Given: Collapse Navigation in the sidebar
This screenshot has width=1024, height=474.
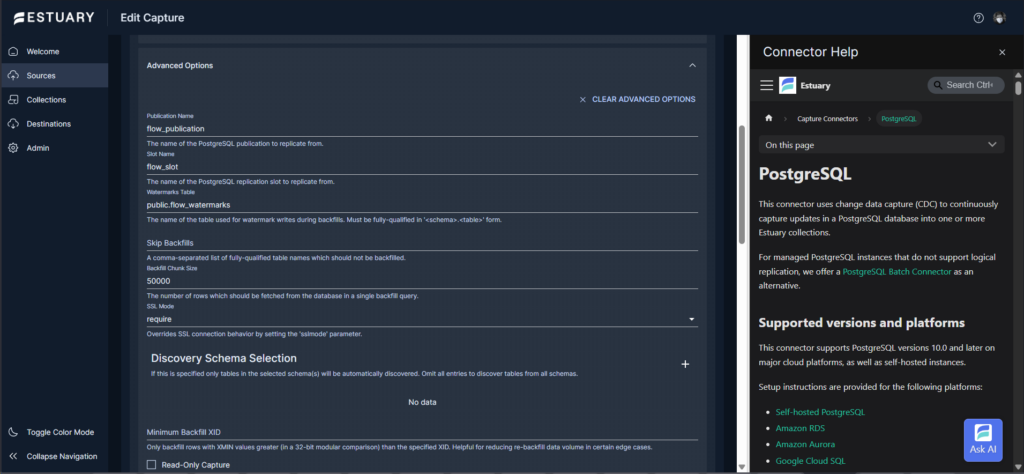Looking at the screenshot, I should pyautogui.click(x=54, y=456).
